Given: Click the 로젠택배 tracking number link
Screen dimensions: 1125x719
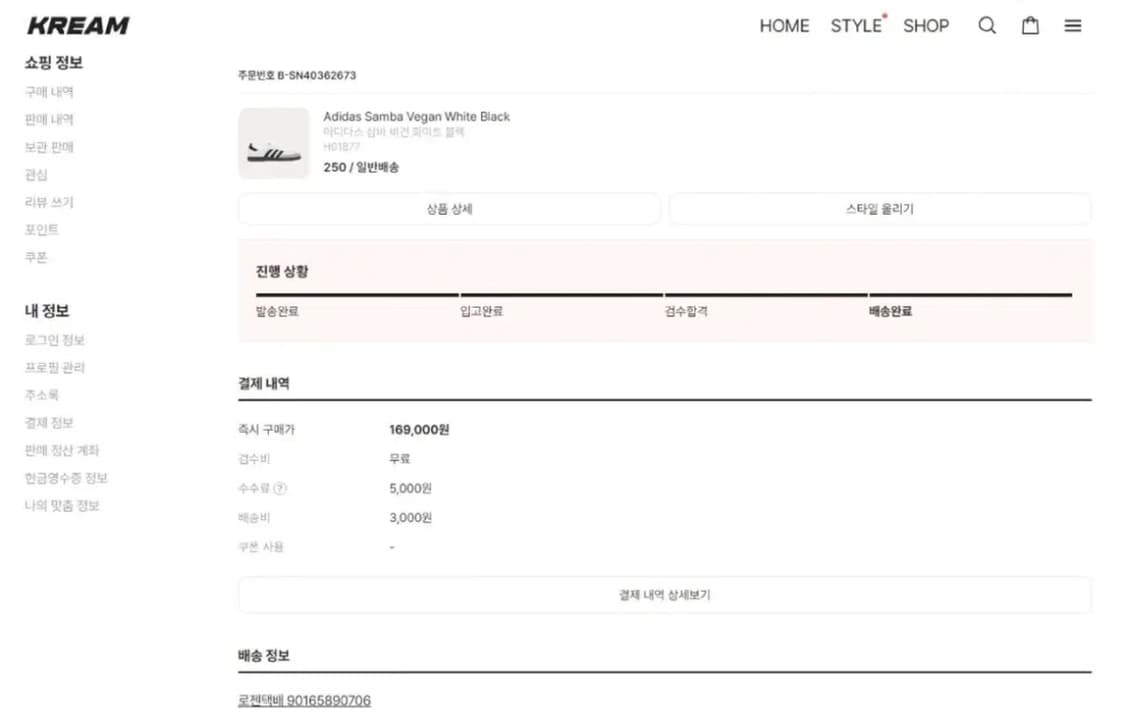Looking at the screenshot, I should pyautogui.click(x=303, y=700).
